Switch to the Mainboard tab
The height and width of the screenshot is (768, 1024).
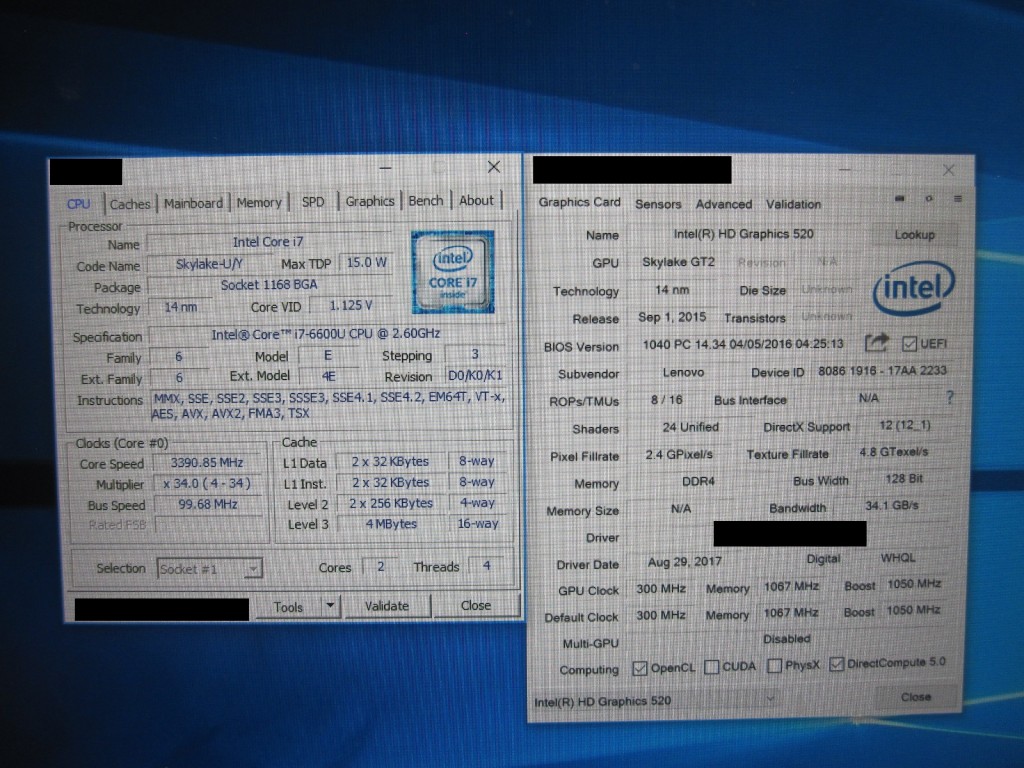tap(193, 203)
